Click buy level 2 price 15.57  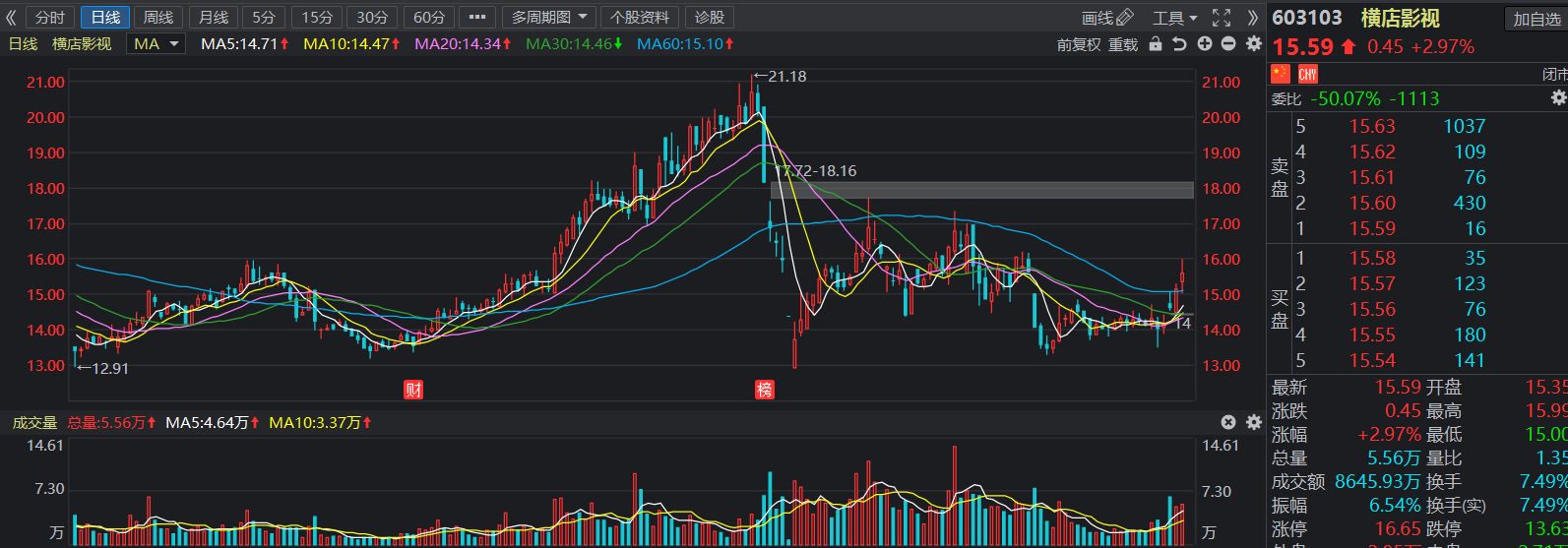pos(1372,283)
